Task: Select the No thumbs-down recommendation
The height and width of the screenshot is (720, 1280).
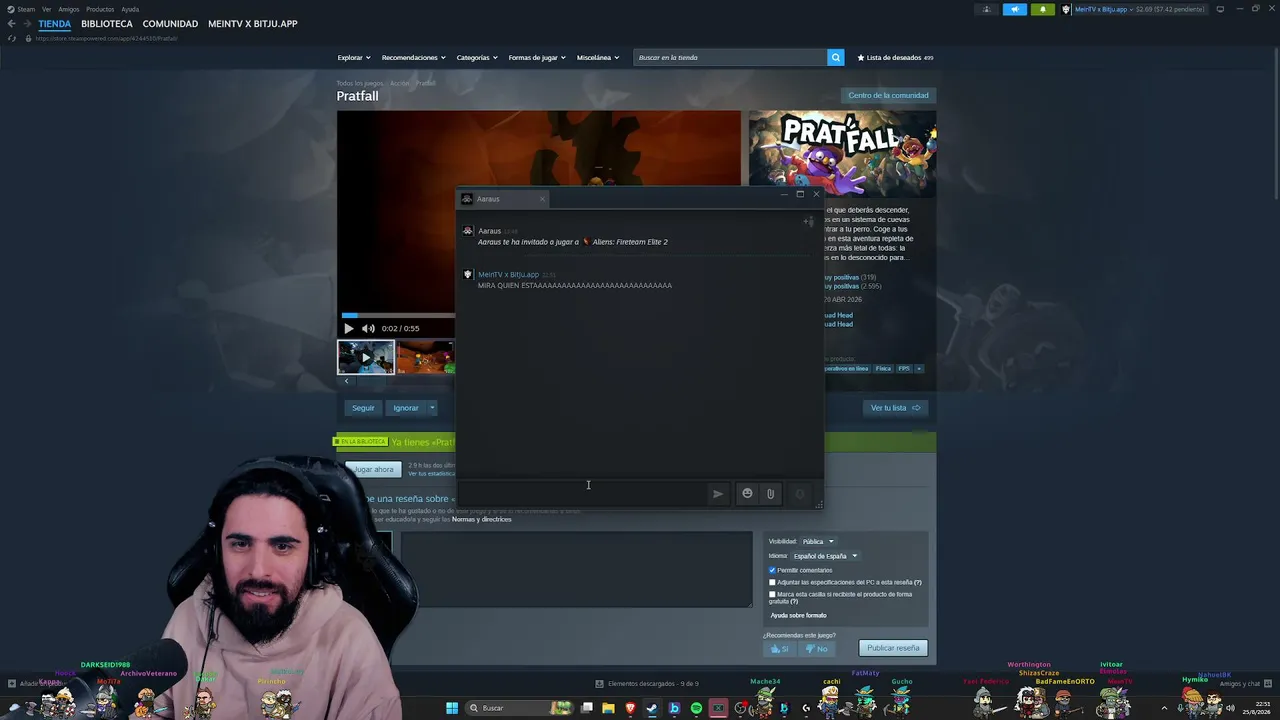Action: tap(816, 648)
